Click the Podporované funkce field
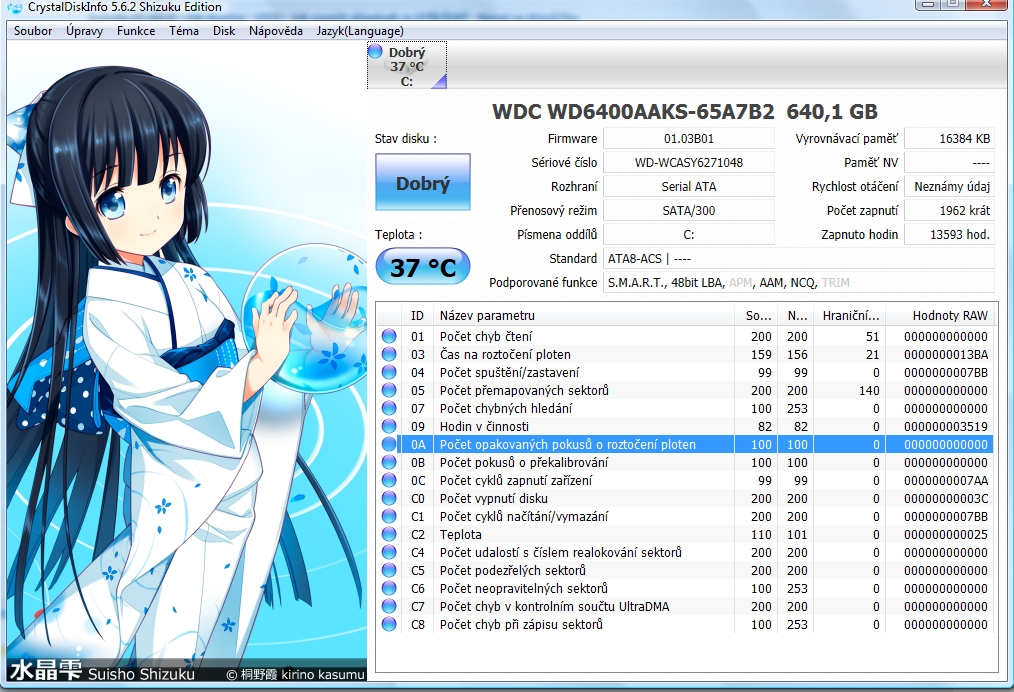 pos(799,283)
